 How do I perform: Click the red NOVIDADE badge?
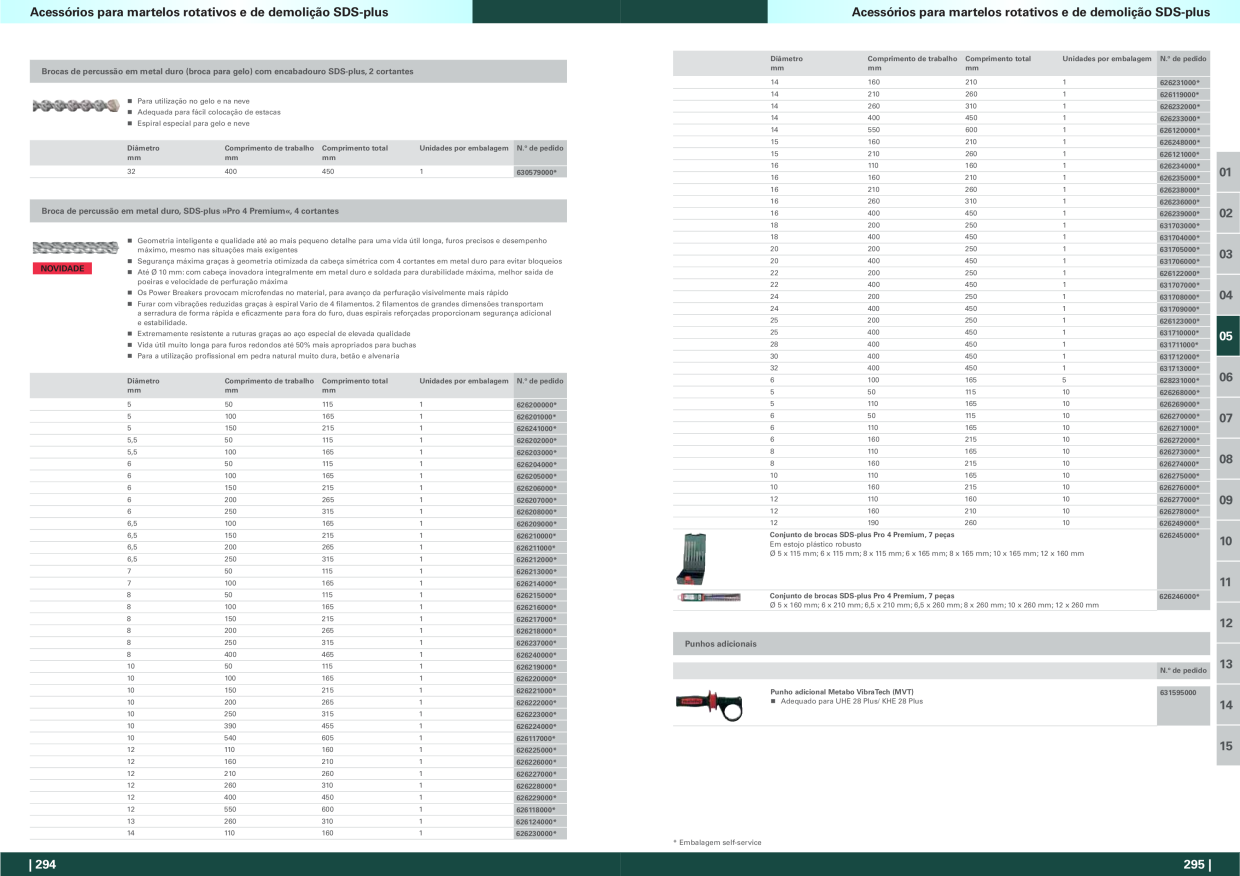click(x=63, y=269)
